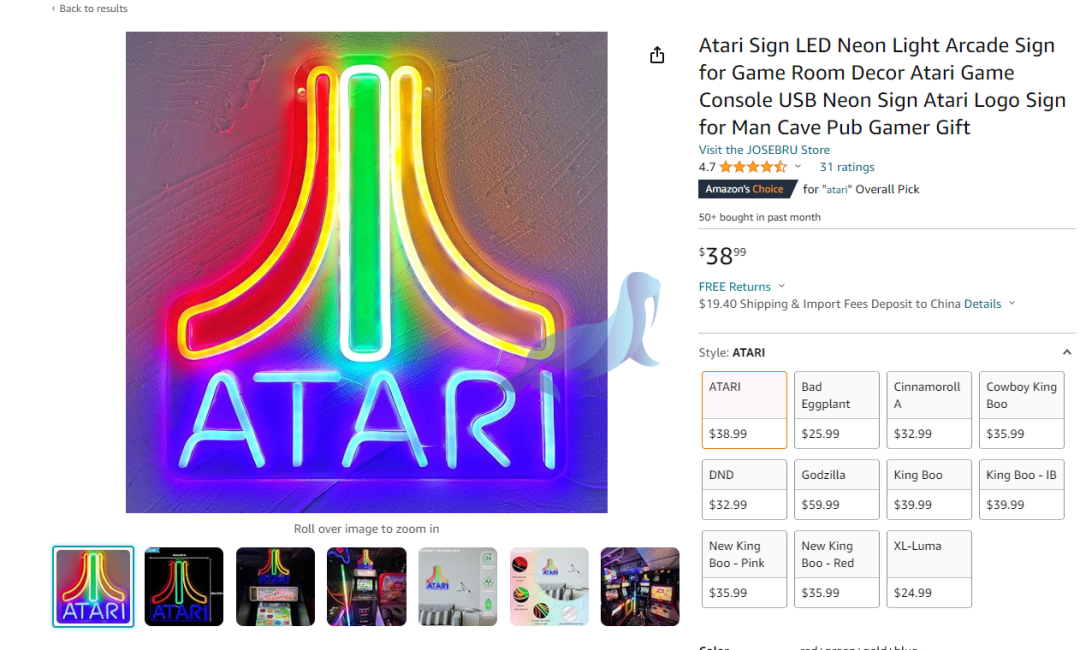Click the share icon beside product image
This screenshot has width=1080, height=650.
(x=657, y=55)
